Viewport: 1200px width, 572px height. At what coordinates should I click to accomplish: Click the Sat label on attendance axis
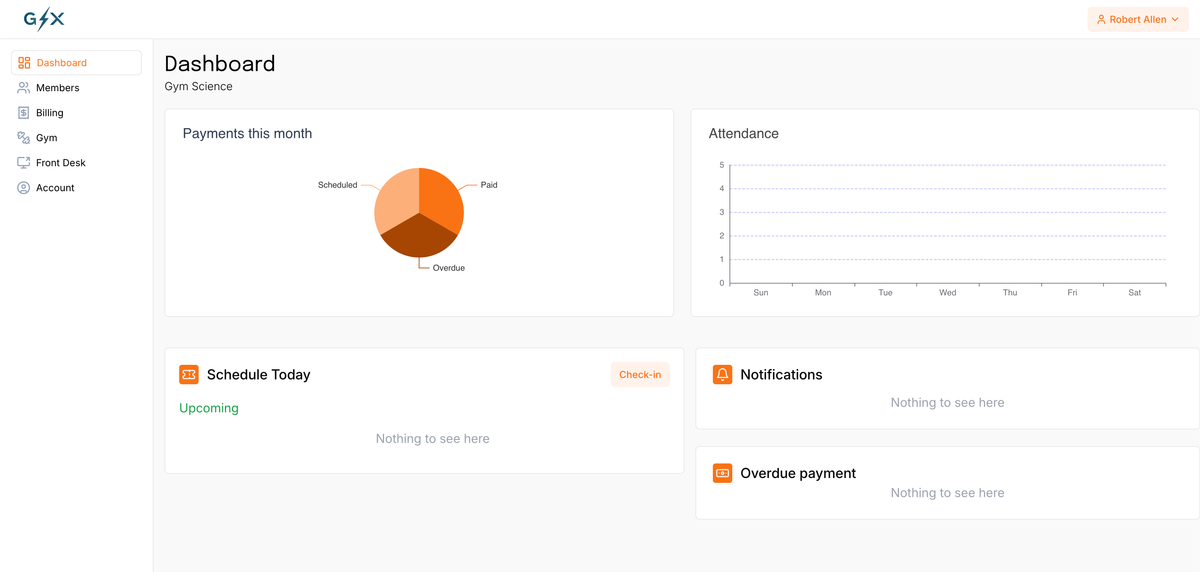click(x=1134, y=293)
